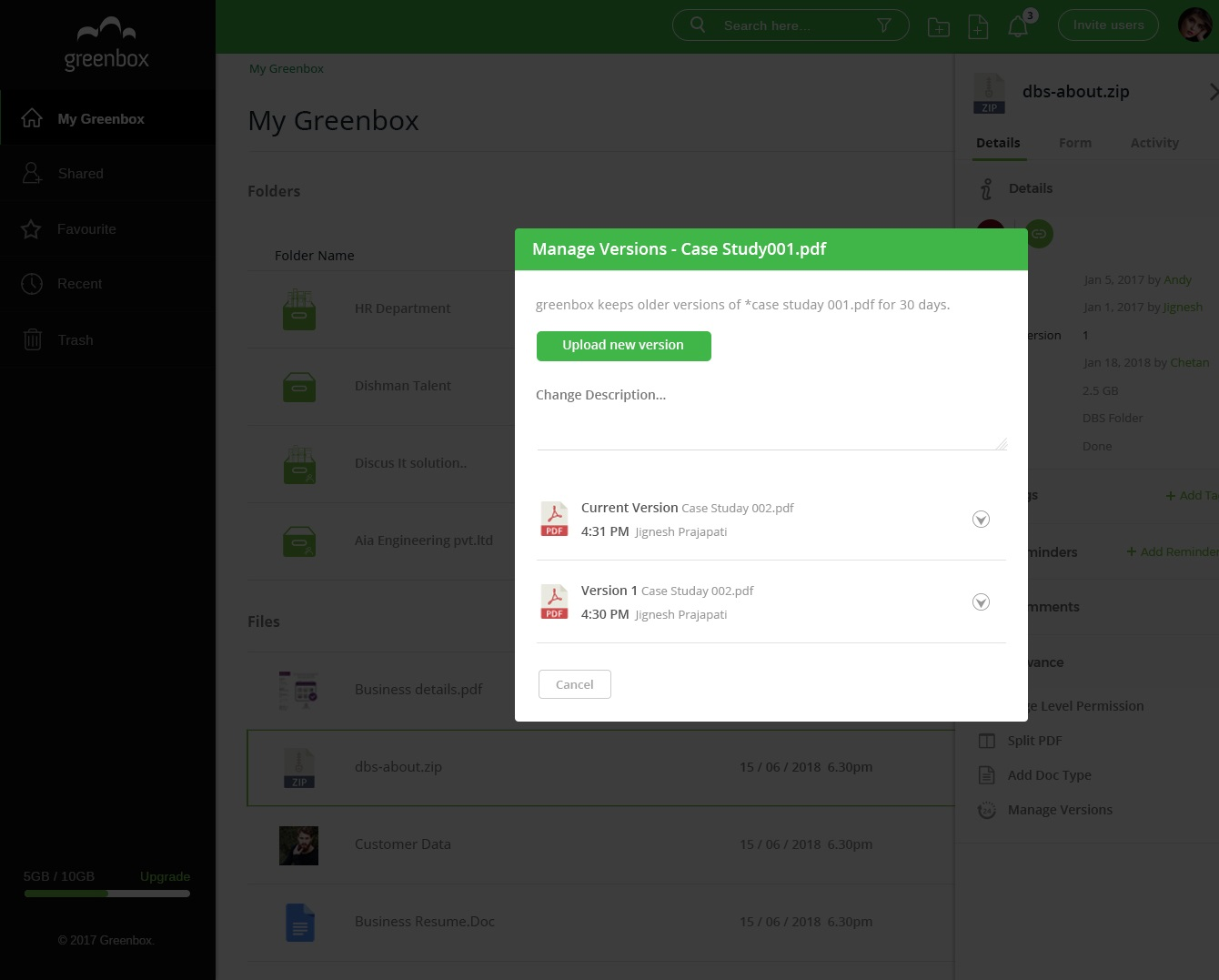This screenshot has width=1219, height=980.
Task: Open Favourite in the sidebar
Action: tap(86, 229)
